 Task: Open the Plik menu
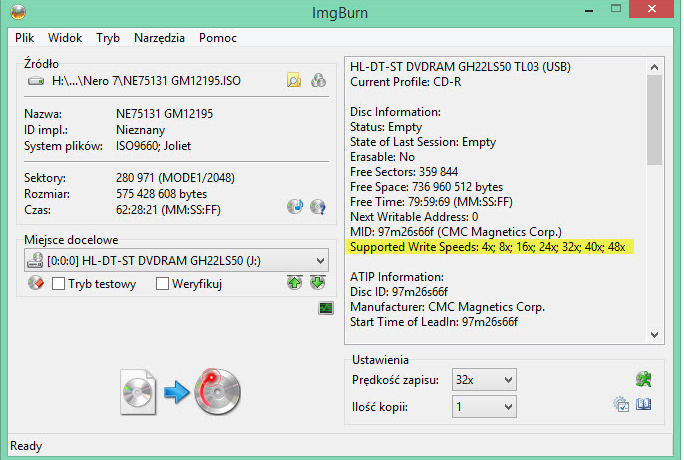tap(24, 38)
